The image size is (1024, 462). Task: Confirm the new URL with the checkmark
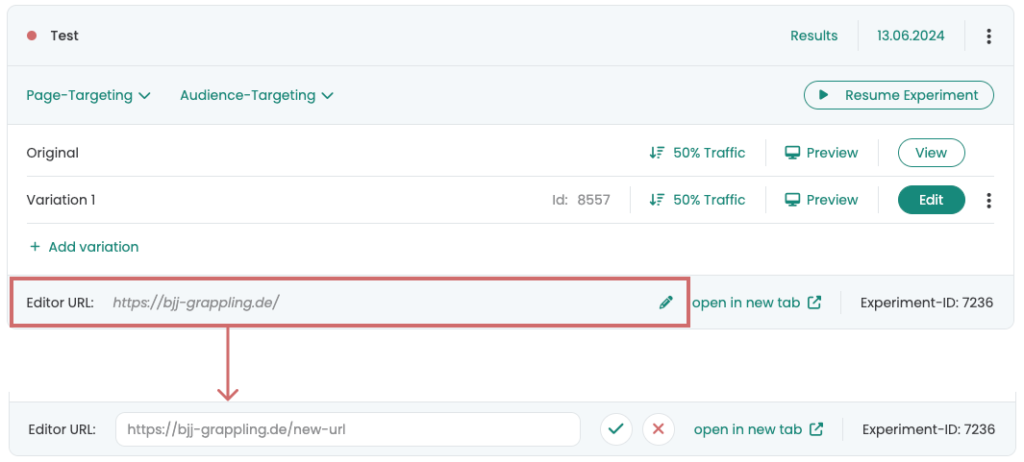[x=616, y=429]
